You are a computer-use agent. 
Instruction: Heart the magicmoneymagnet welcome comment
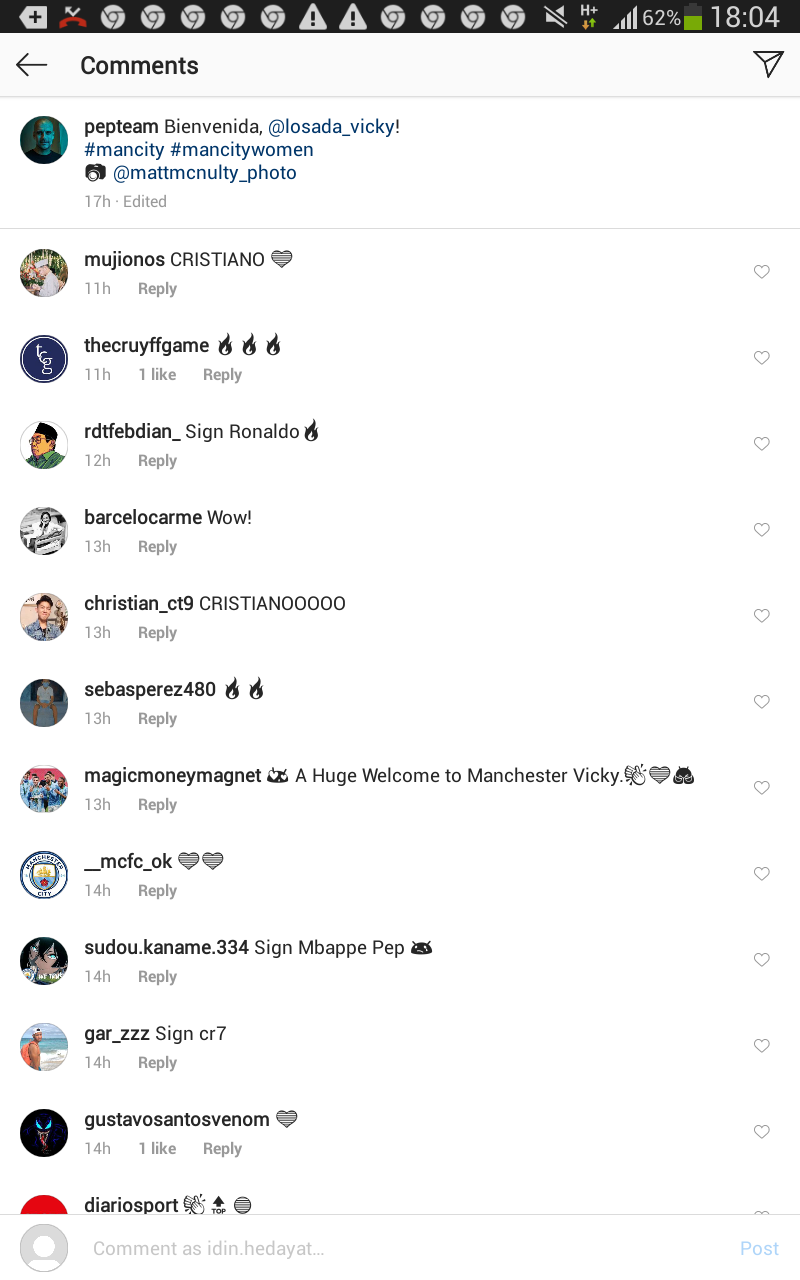762,788
